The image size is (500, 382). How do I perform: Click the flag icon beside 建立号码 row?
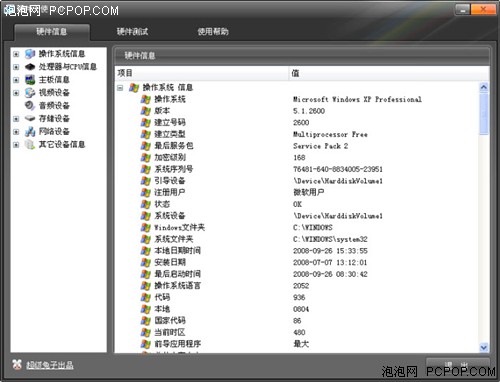pos(146,122)
